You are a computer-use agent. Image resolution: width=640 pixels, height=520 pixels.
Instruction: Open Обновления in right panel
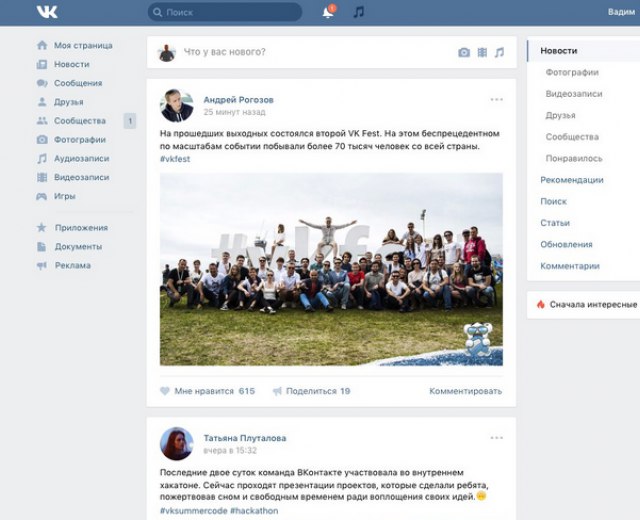coord(566,244)
